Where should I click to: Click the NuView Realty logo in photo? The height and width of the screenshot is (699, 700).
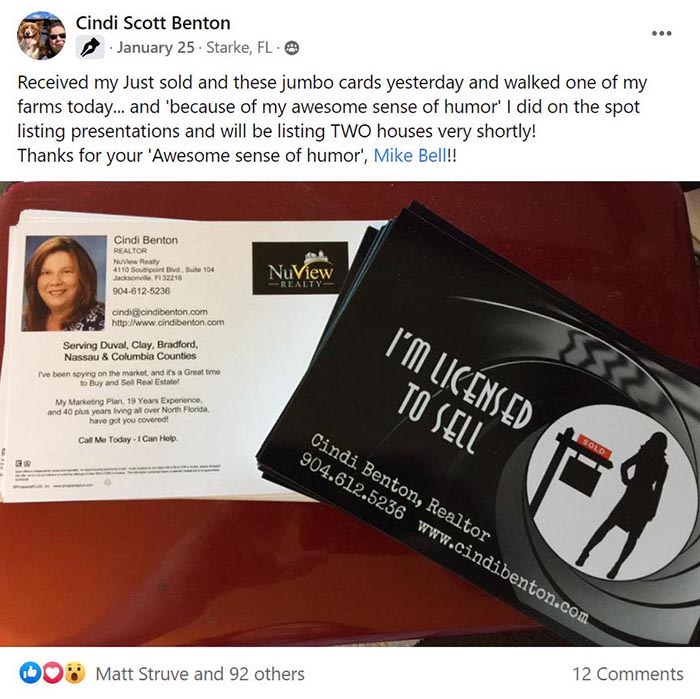coord(300,268)
